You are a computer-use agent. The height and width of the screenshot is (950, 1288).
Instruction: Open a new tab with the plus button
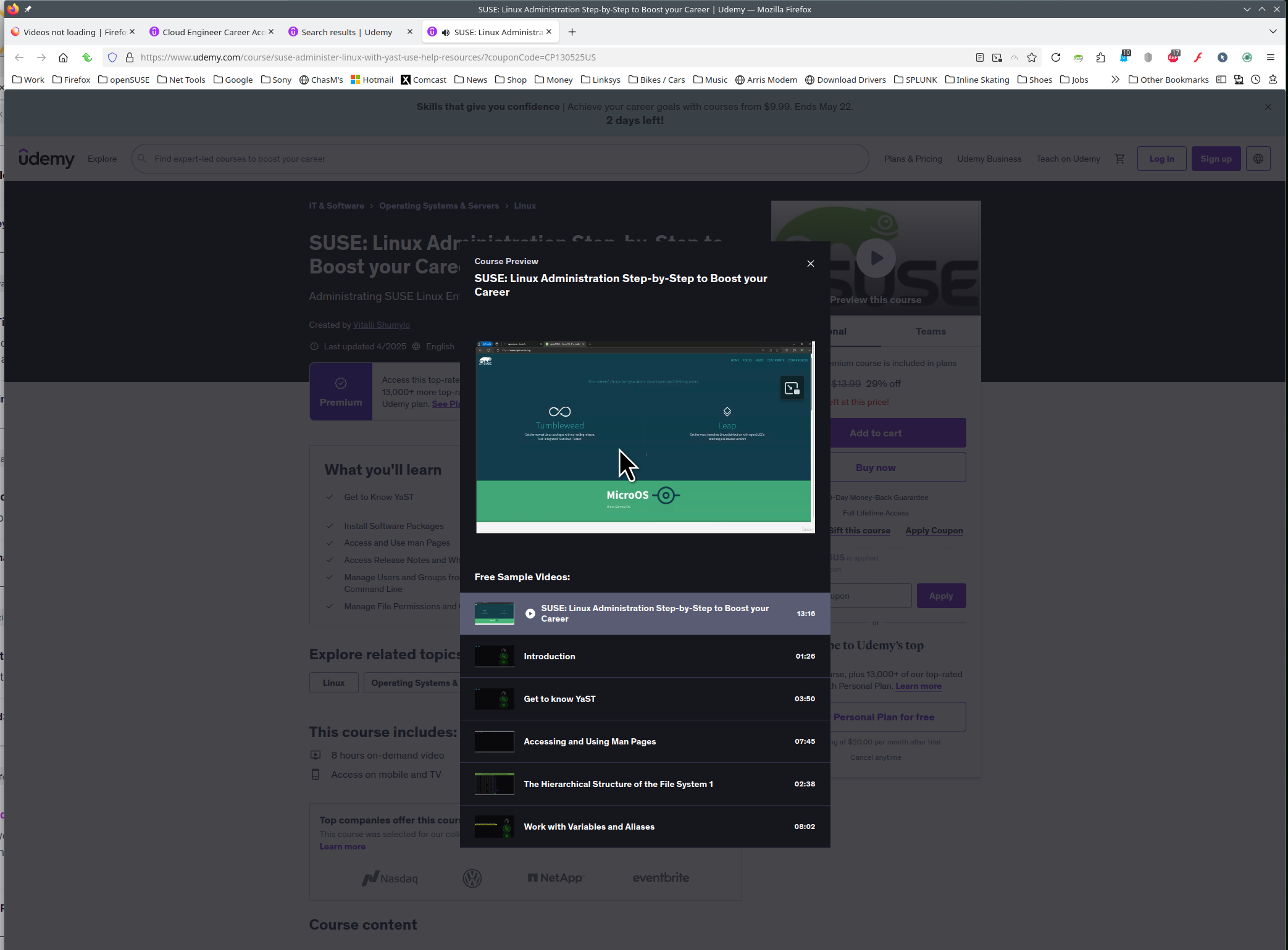[x=572, y=32]
